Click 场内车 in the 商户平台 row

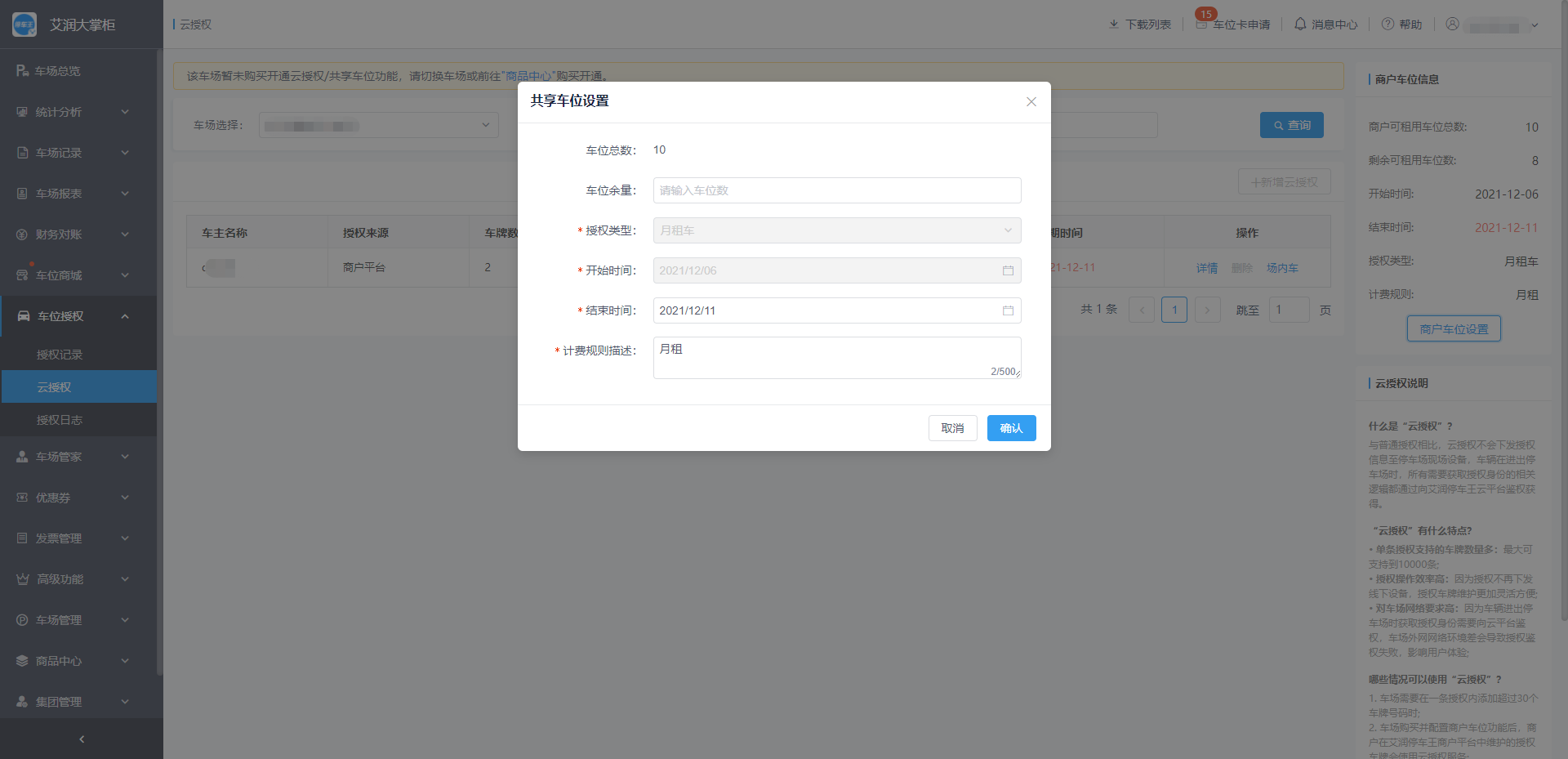pyautogui.click(x=1282, y=268)
